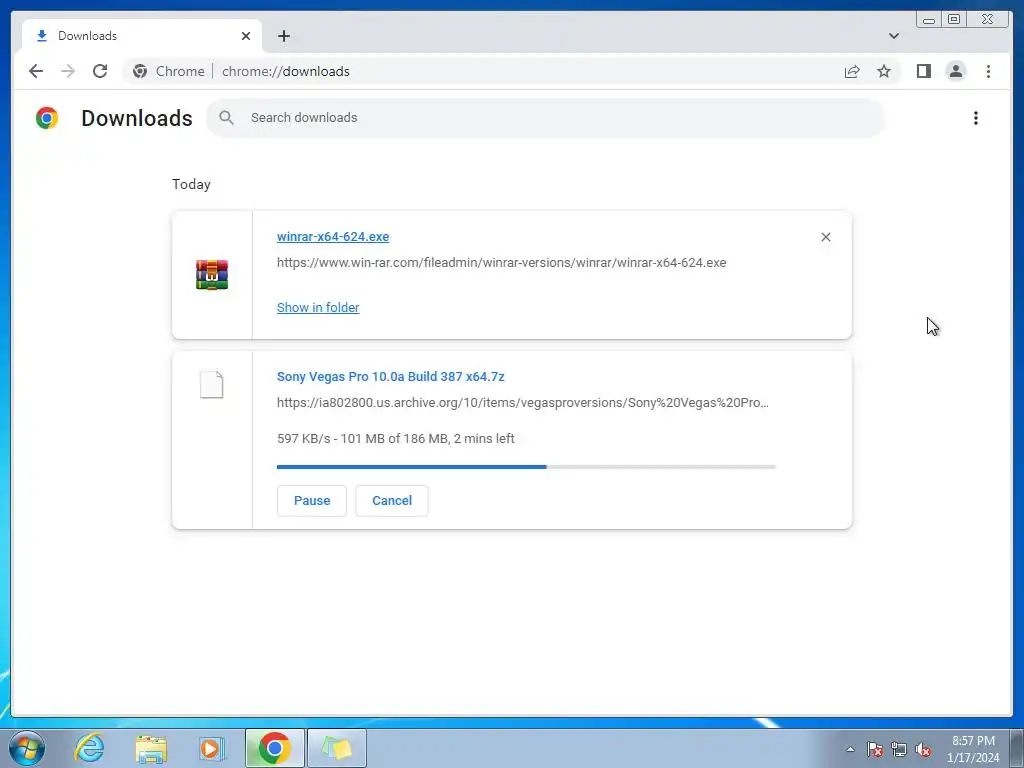Click the Today date heading

tap(191, 185)
